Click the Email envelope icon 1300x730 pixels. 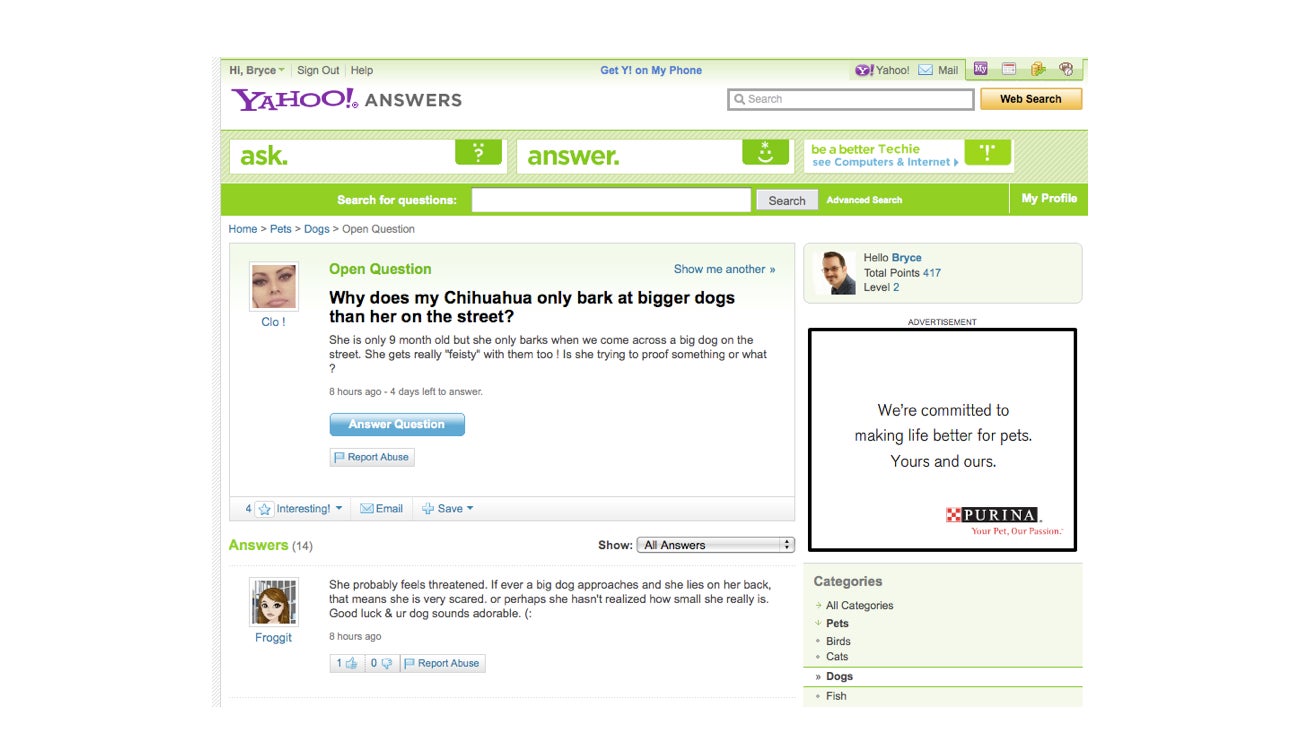pos(366,509)
